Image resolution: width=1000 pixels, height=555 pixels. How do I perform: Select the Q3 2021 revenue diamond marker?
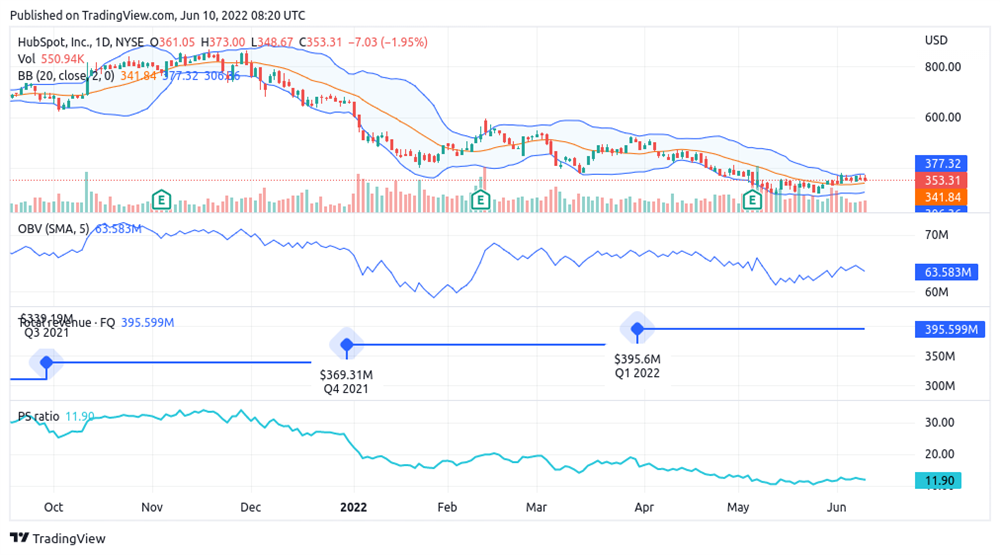coord(45,362)
